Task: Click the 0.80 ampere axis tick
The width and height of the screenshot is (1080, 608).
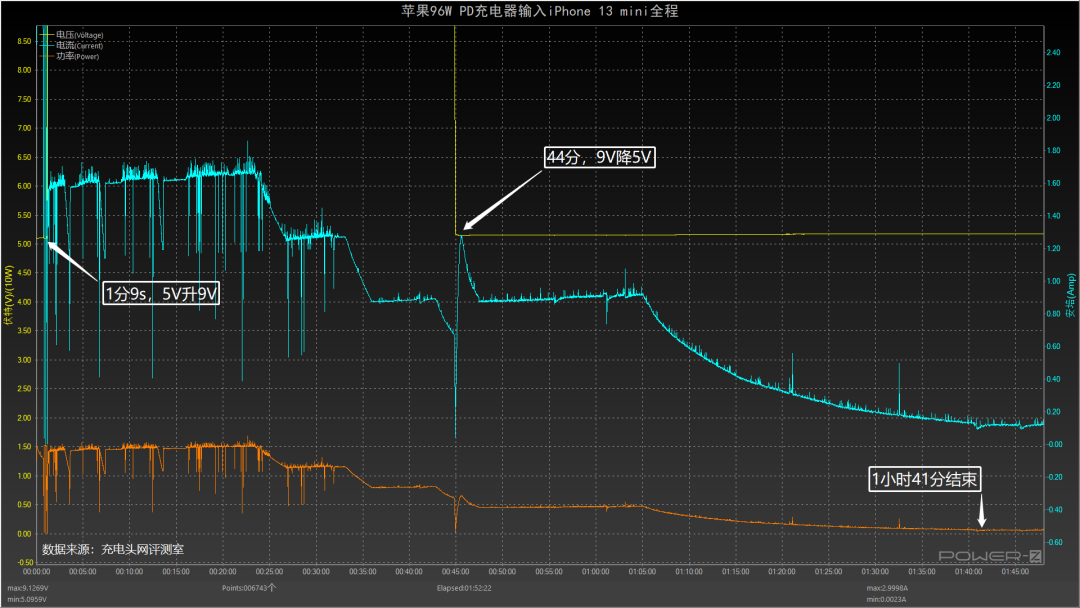Action: (1053, 314)
